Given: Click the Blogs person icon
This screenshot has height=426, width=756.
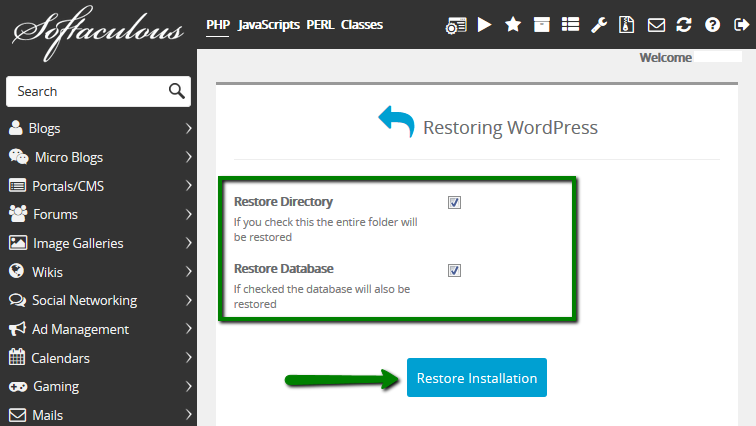Looking at the screenshot, I should coord(15,128).
